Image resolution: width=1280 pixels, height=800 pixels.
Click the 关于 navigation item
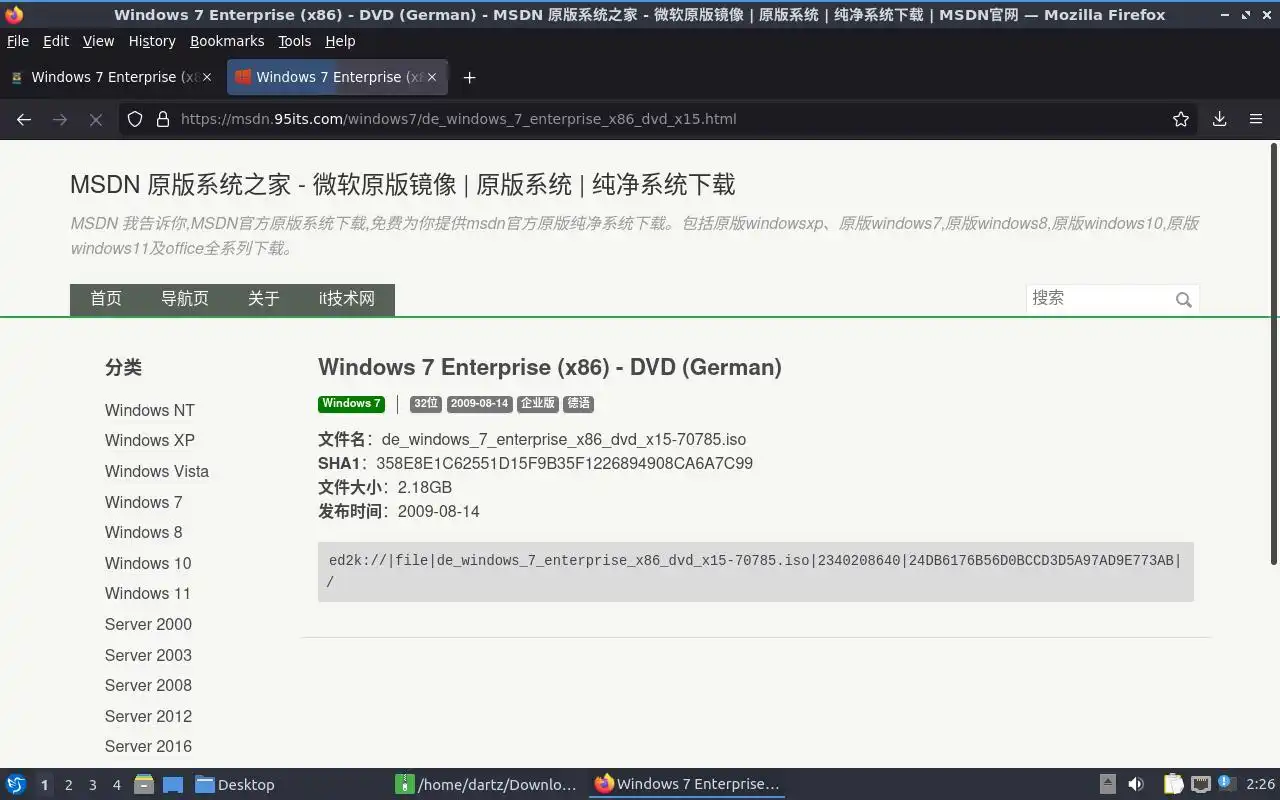tap(264, 299)
